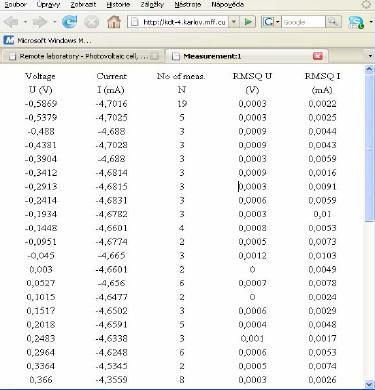375x390 pixels.
Task: Open Microsoft Windows bookmark in bookmarks bar
Action: pos(48,41)
